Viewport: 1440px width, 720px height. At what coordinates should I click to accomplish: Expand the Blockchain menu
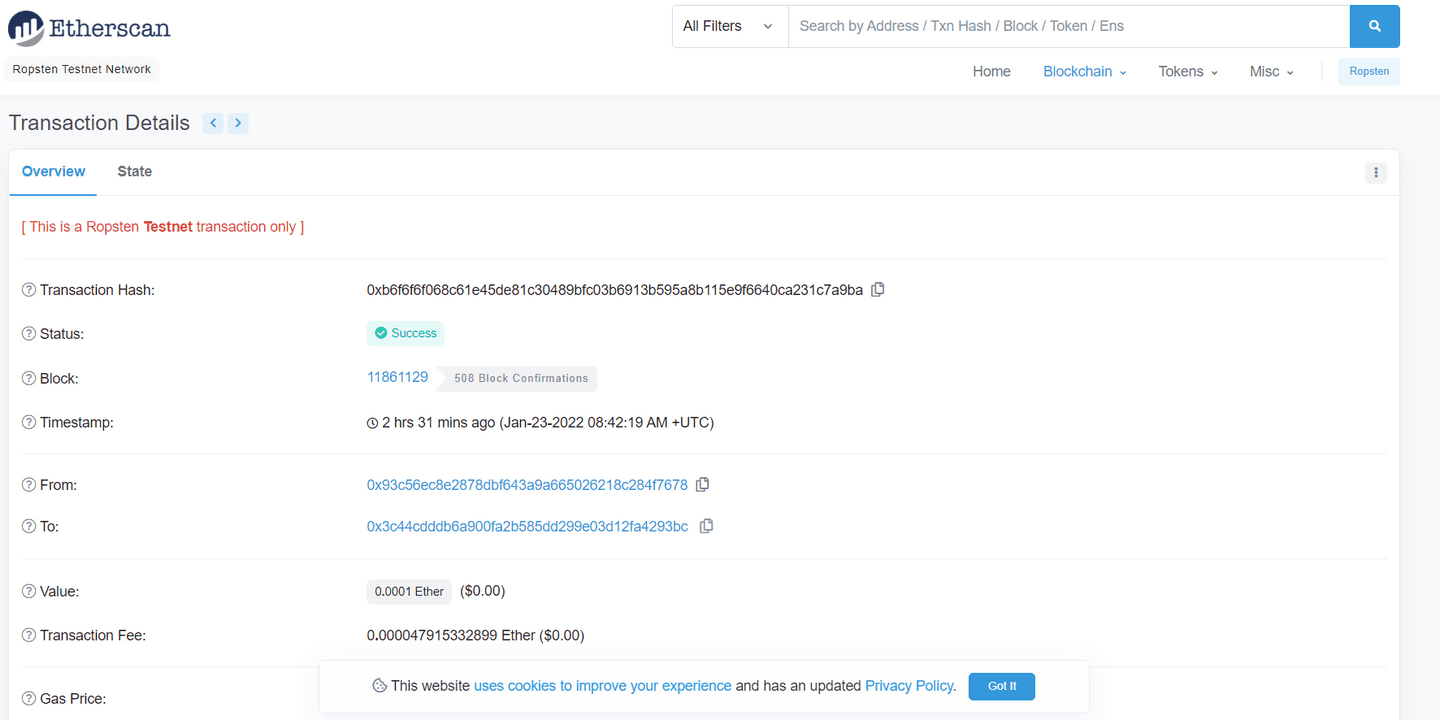coord(1085,71)
